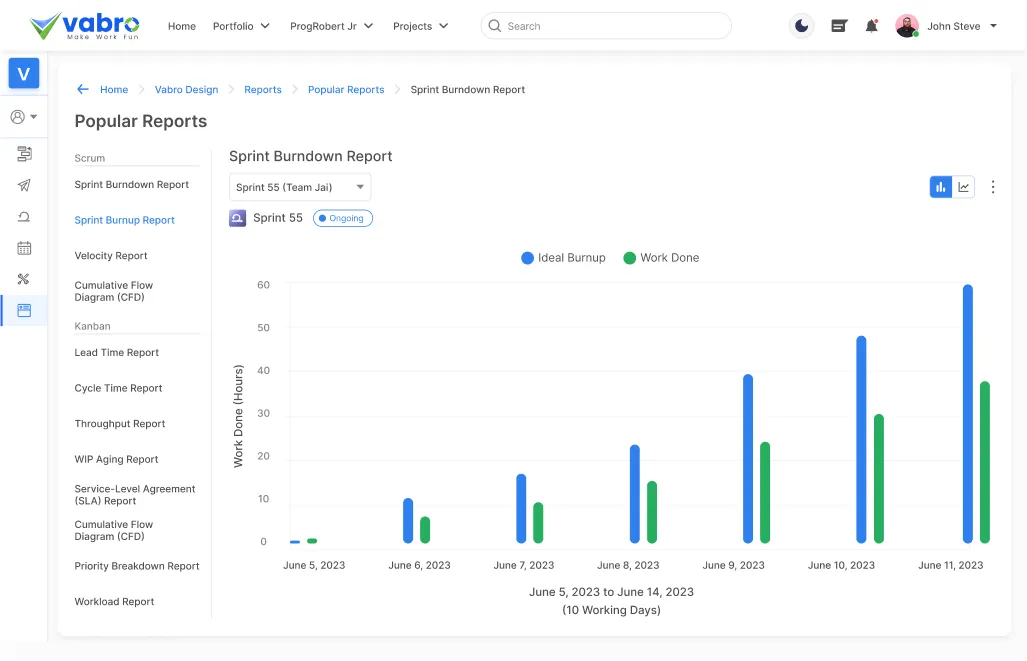The height and width of the screenshot is (661, 1027).
Task: Open notifications via the bell icon
Action: tap(871, 25)
